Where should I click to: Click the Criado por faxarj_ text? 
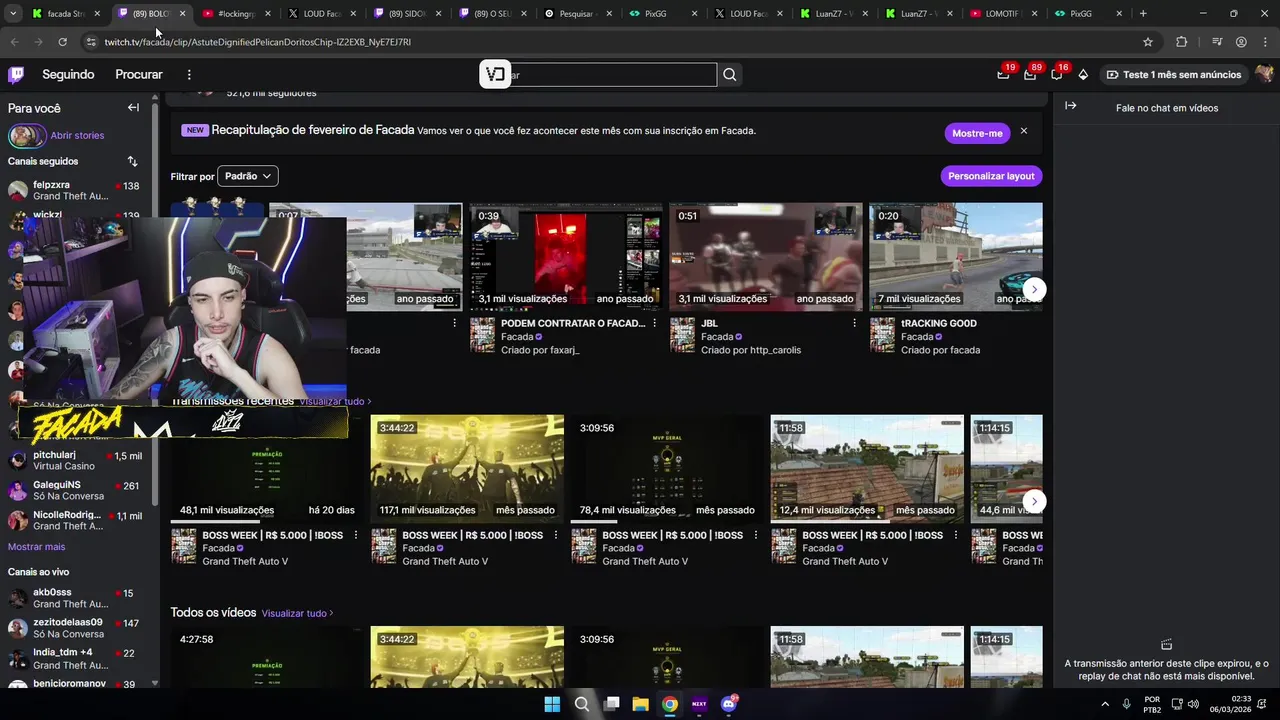[540, 350]
